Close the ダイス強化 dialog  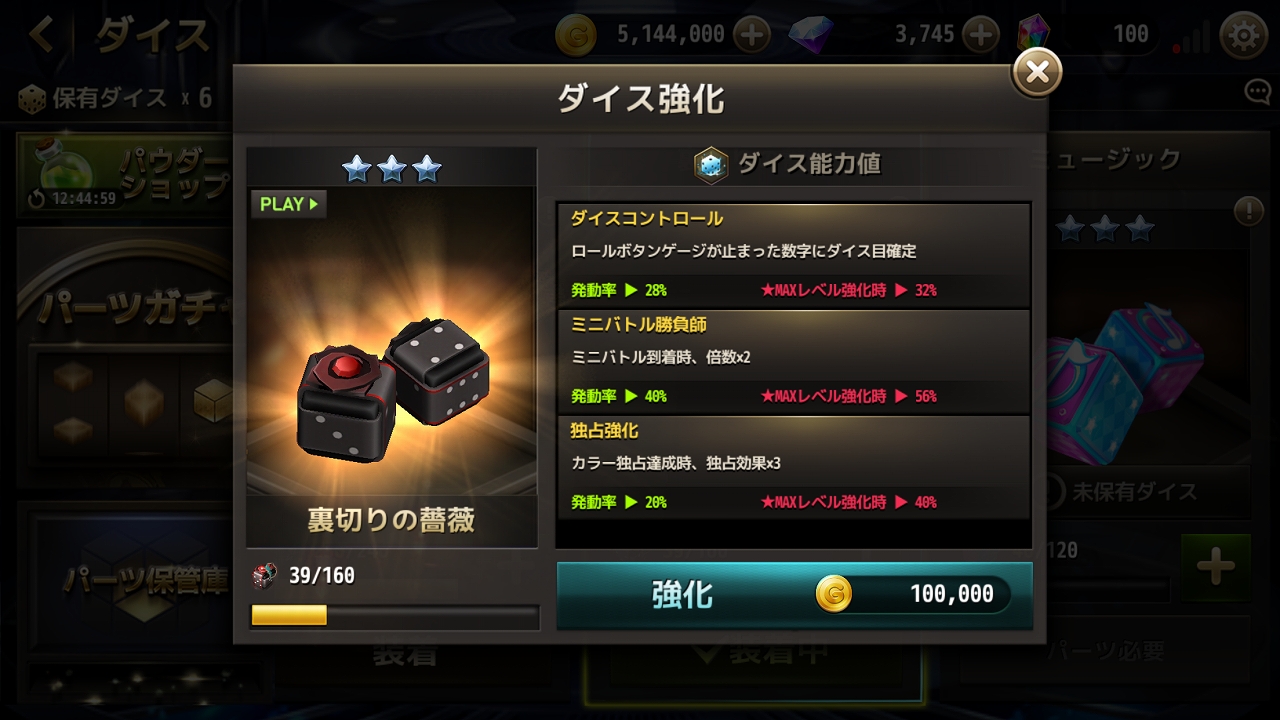coord(1037,72)
